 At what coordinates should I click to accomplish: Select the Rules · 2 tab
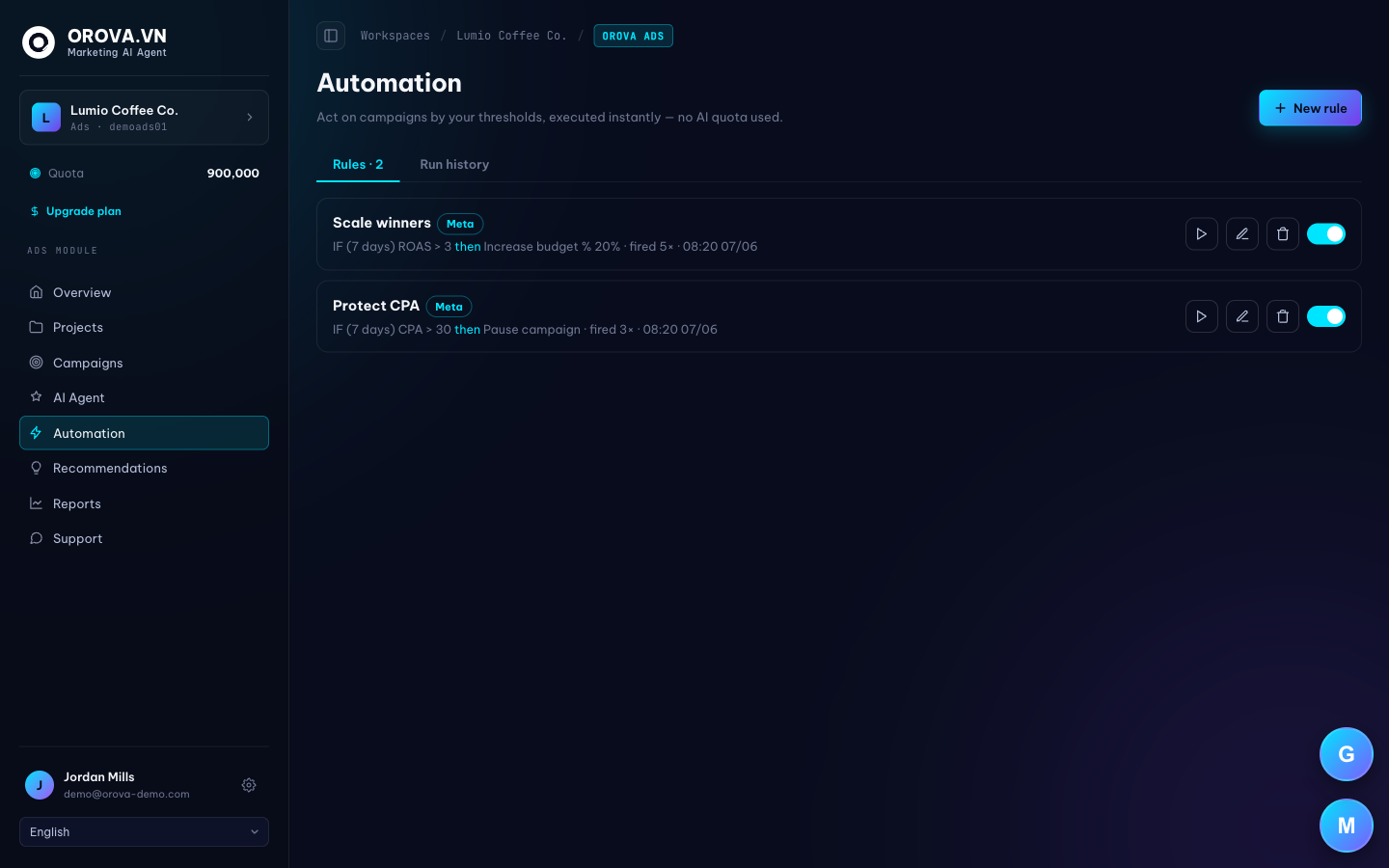click(358, 165)
